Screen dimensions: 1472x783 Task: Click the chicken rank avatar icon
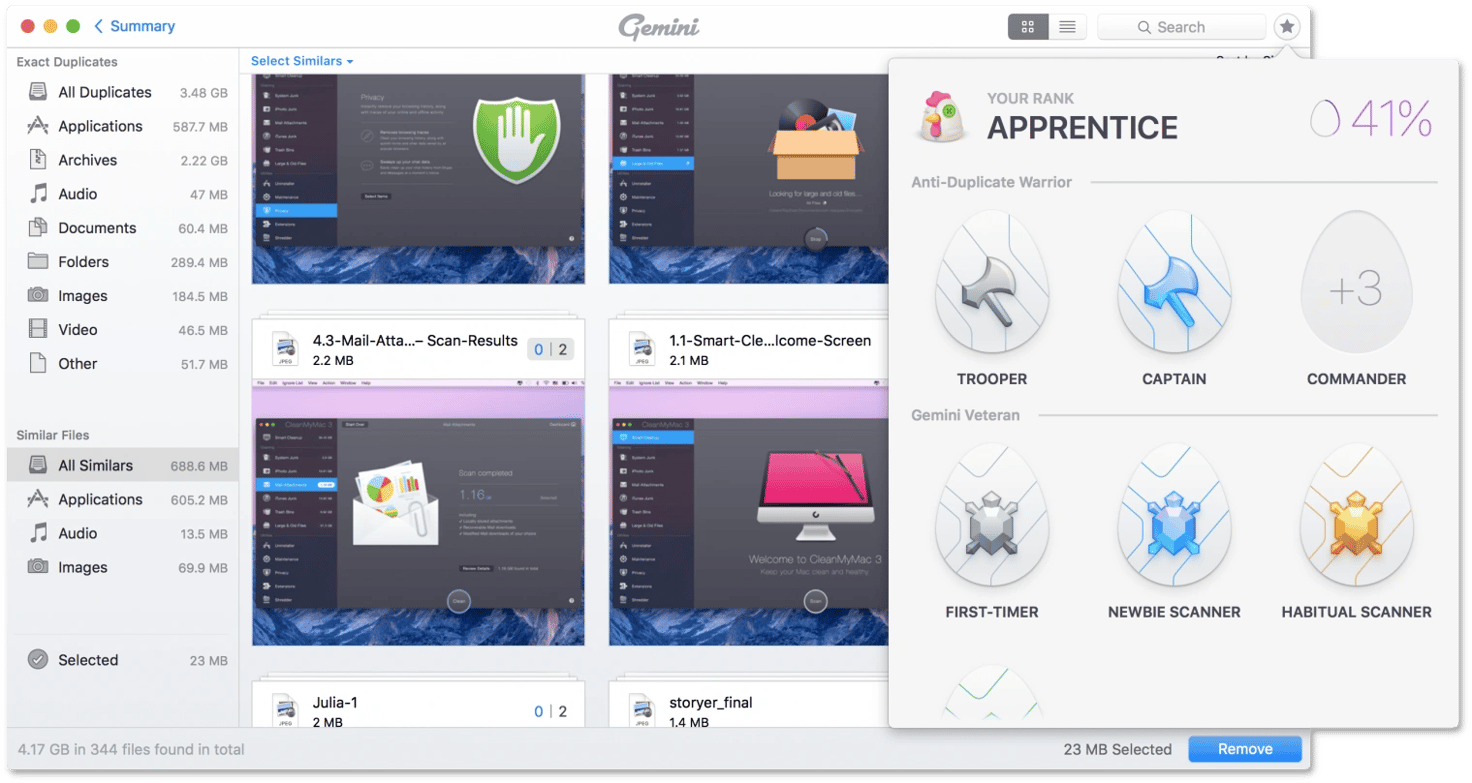tap(941, 117)
